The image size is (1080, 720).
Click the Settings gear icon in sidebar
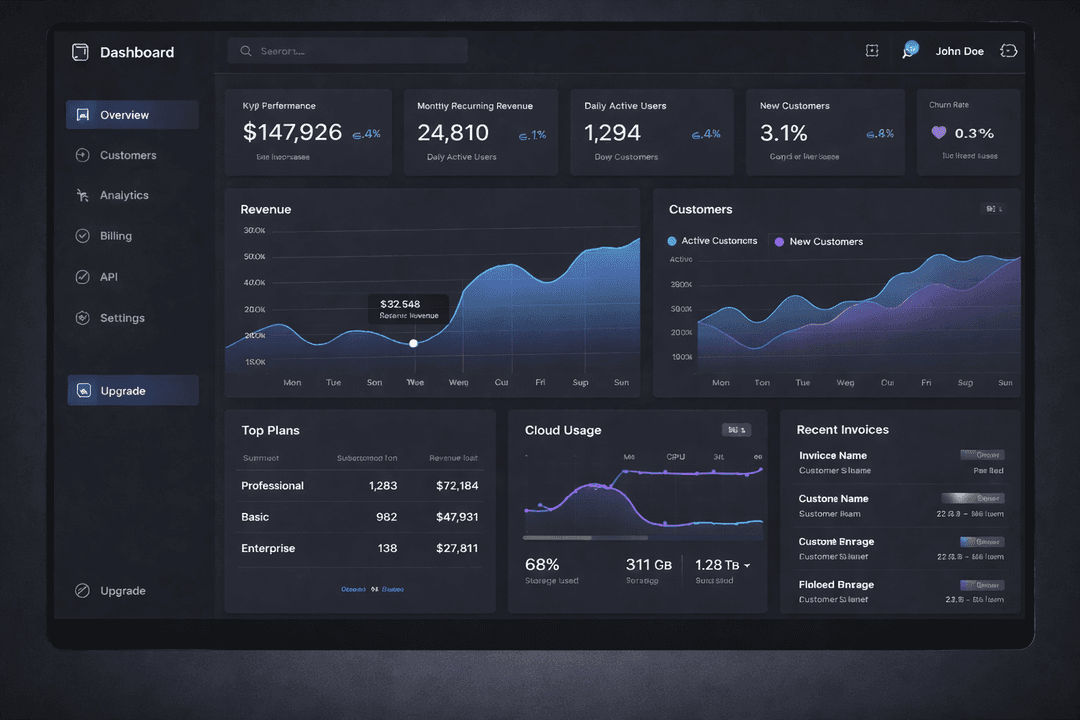click(83, 317)
